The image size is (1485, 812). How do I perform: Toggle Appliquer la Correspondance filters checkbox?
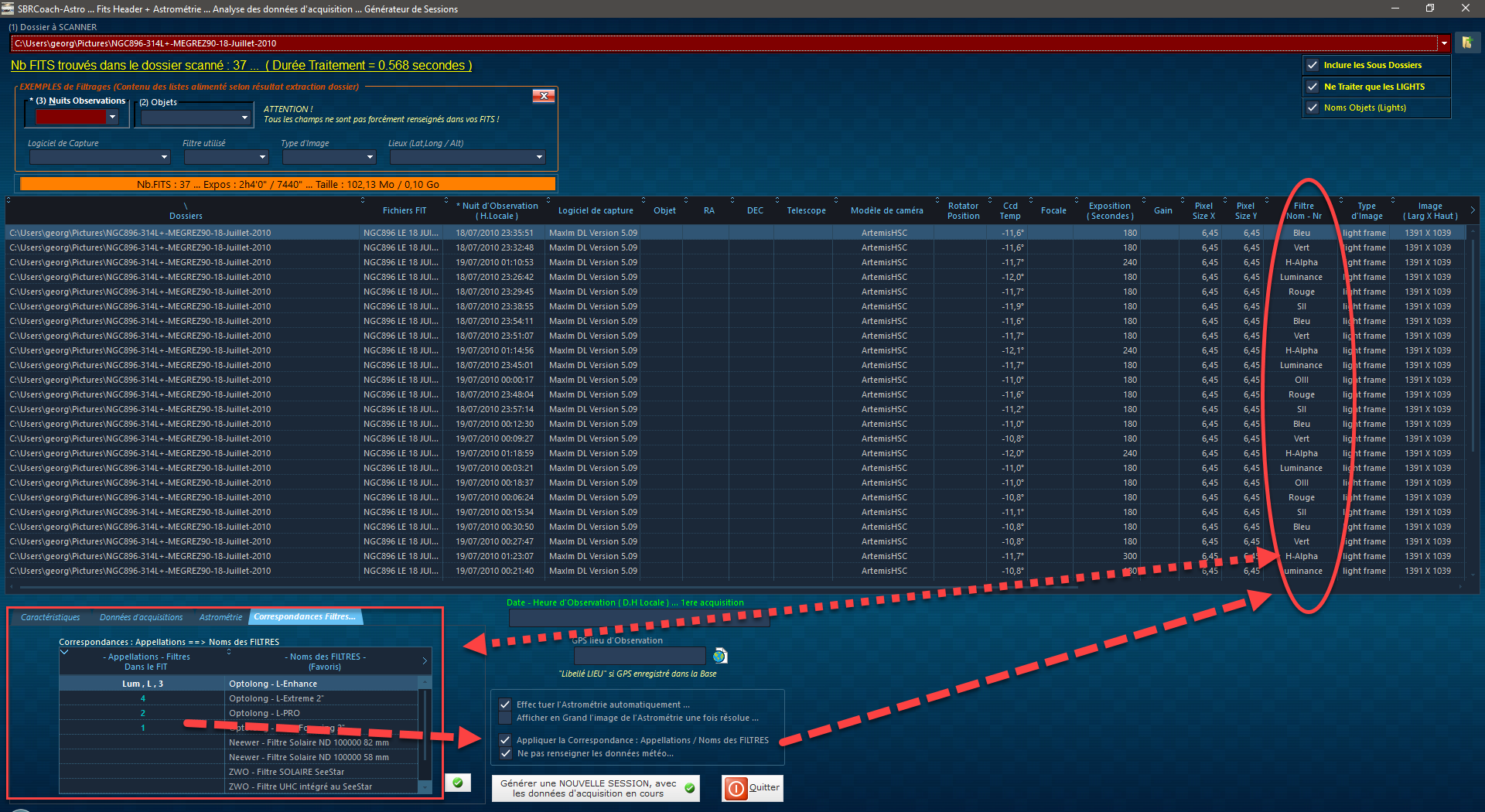pyautogui.click(x=505, y=740)
